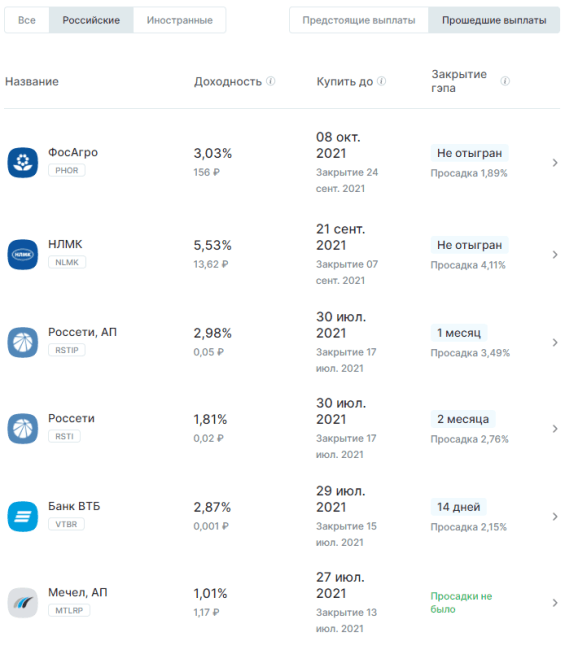Click the Закрытие гэпа column header
The height and width of the screenshot is (650, 565).
coord(459,81)
